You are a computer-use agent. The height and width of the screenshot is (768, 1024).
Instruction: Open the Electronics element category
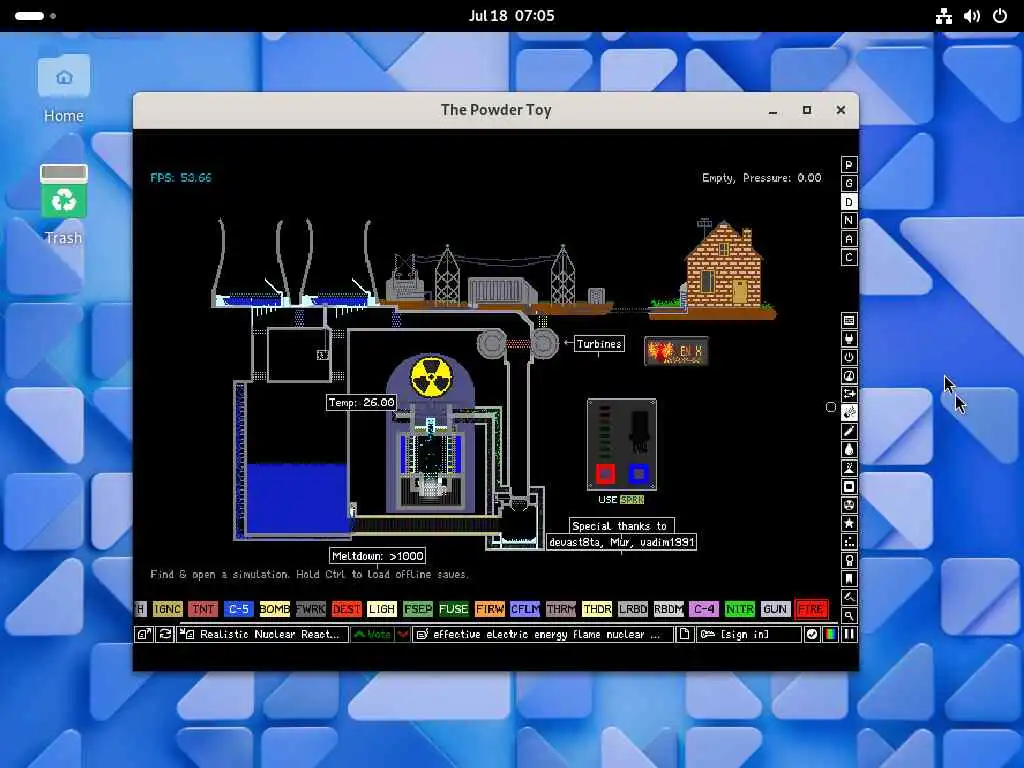coord(849,339)
